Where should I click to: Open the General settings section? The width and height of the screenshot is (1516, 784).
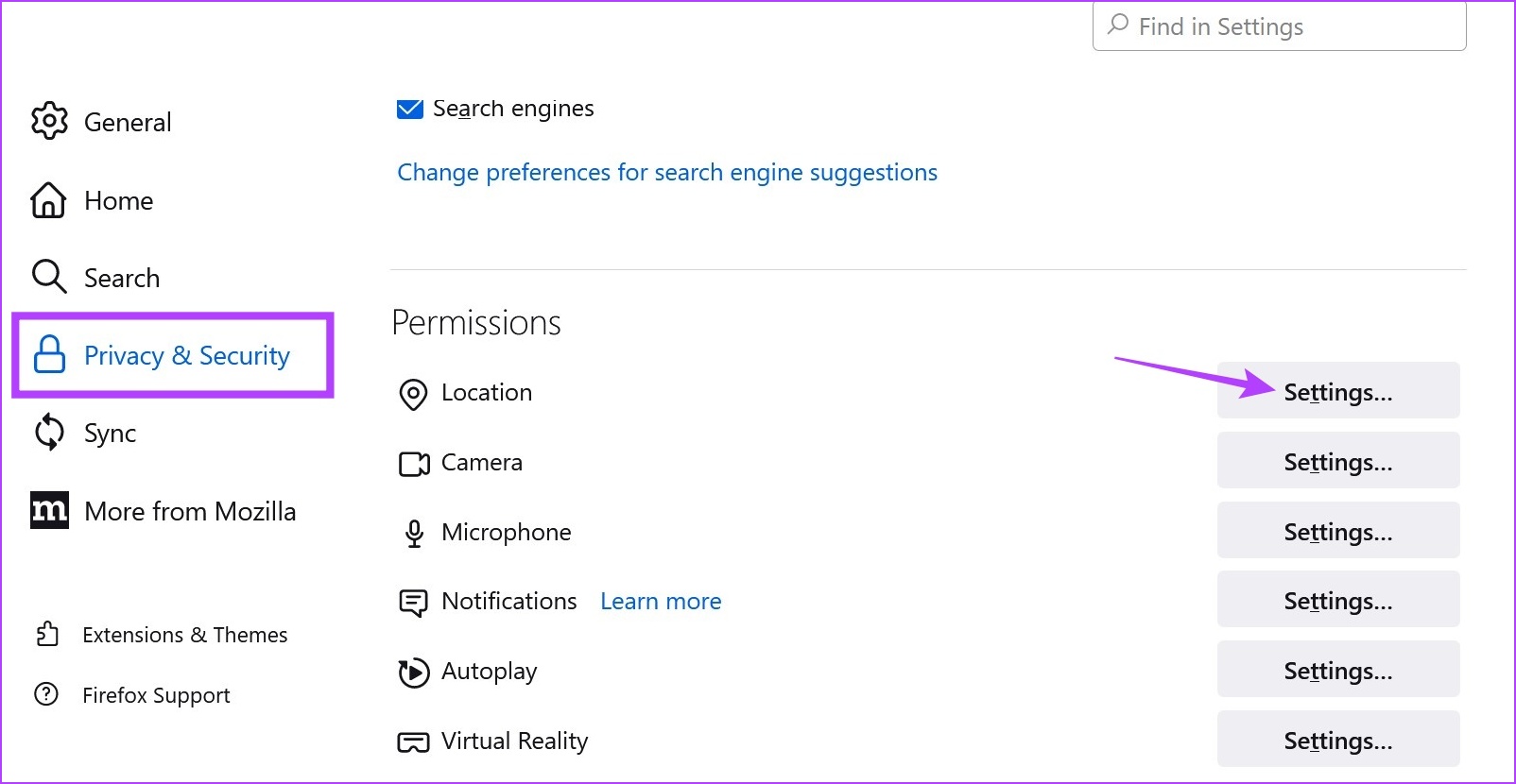127,122
